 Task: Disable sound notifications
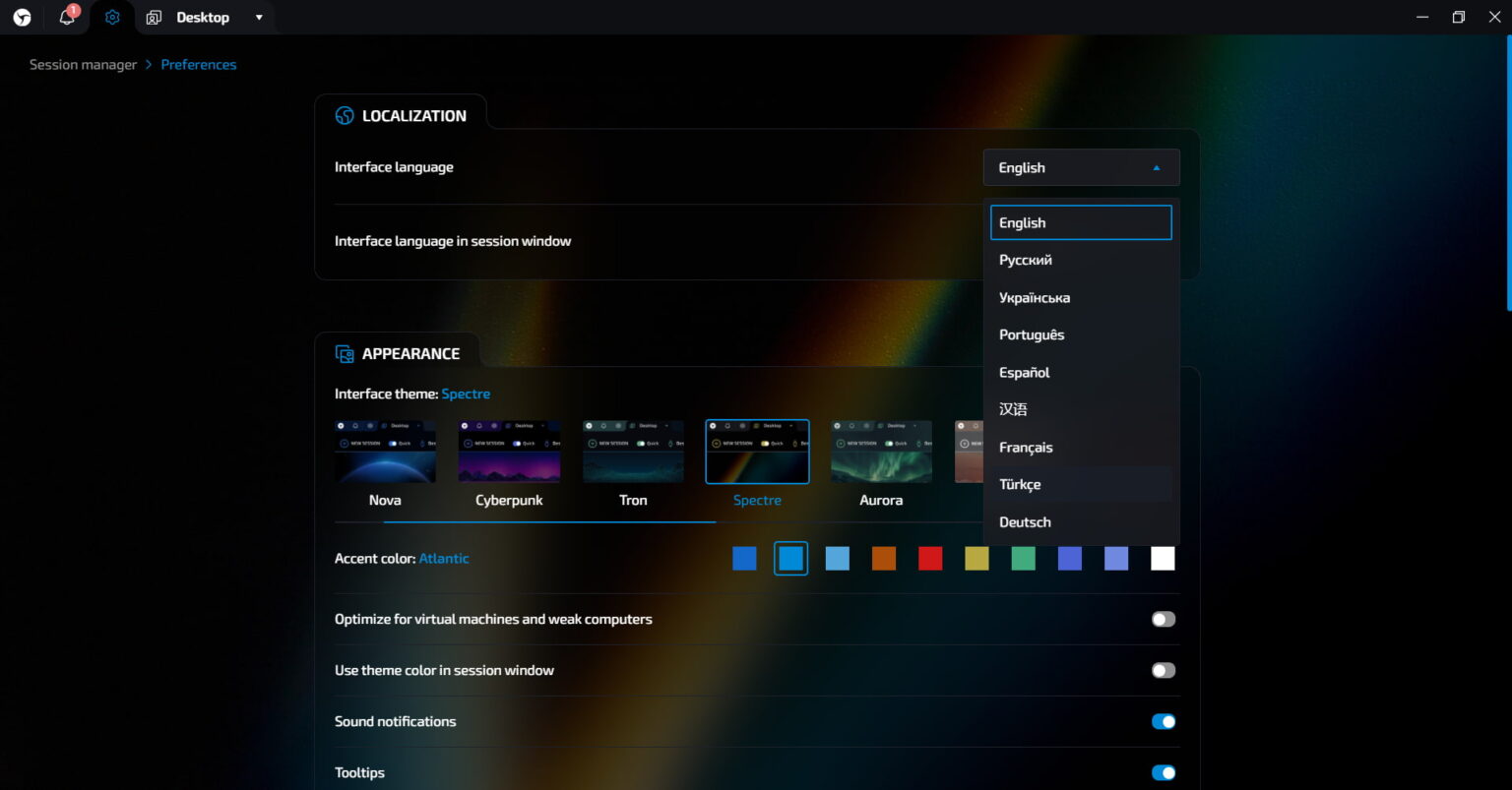point(1163,721)
